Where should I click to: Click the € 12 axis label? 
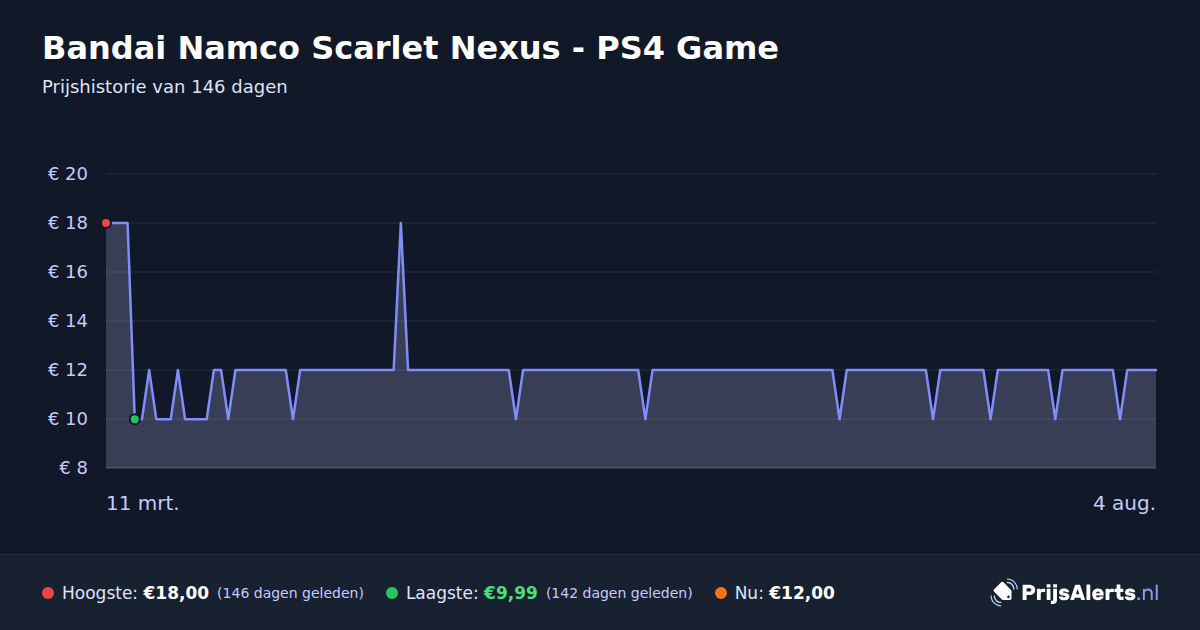(68, 370)
